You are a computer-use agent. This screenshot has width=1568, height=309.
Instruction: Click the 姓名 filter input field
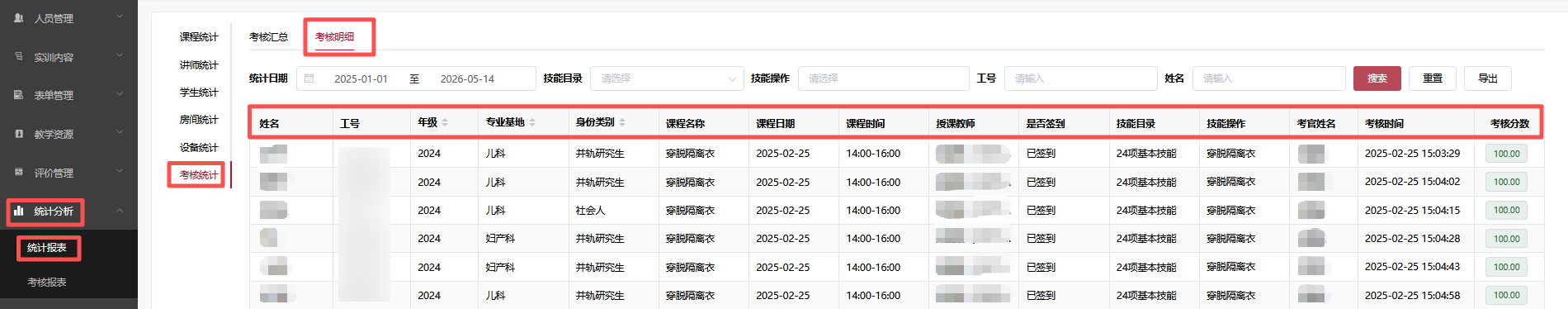1269,78
